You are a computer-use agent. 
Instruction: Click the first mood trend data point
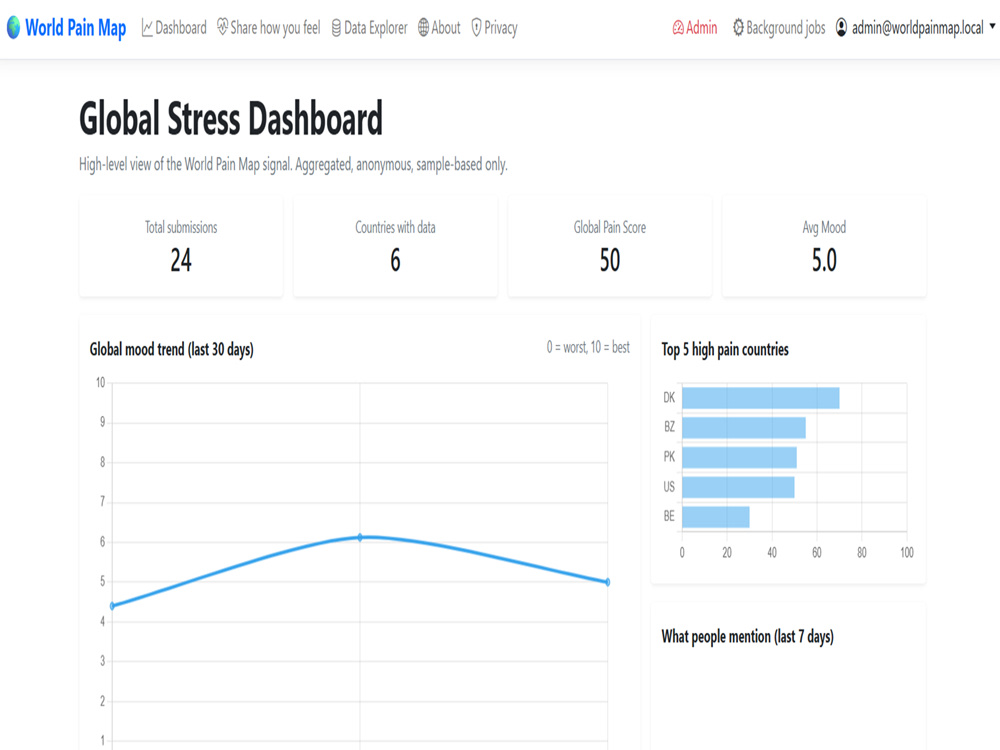(x=112, y=606)
